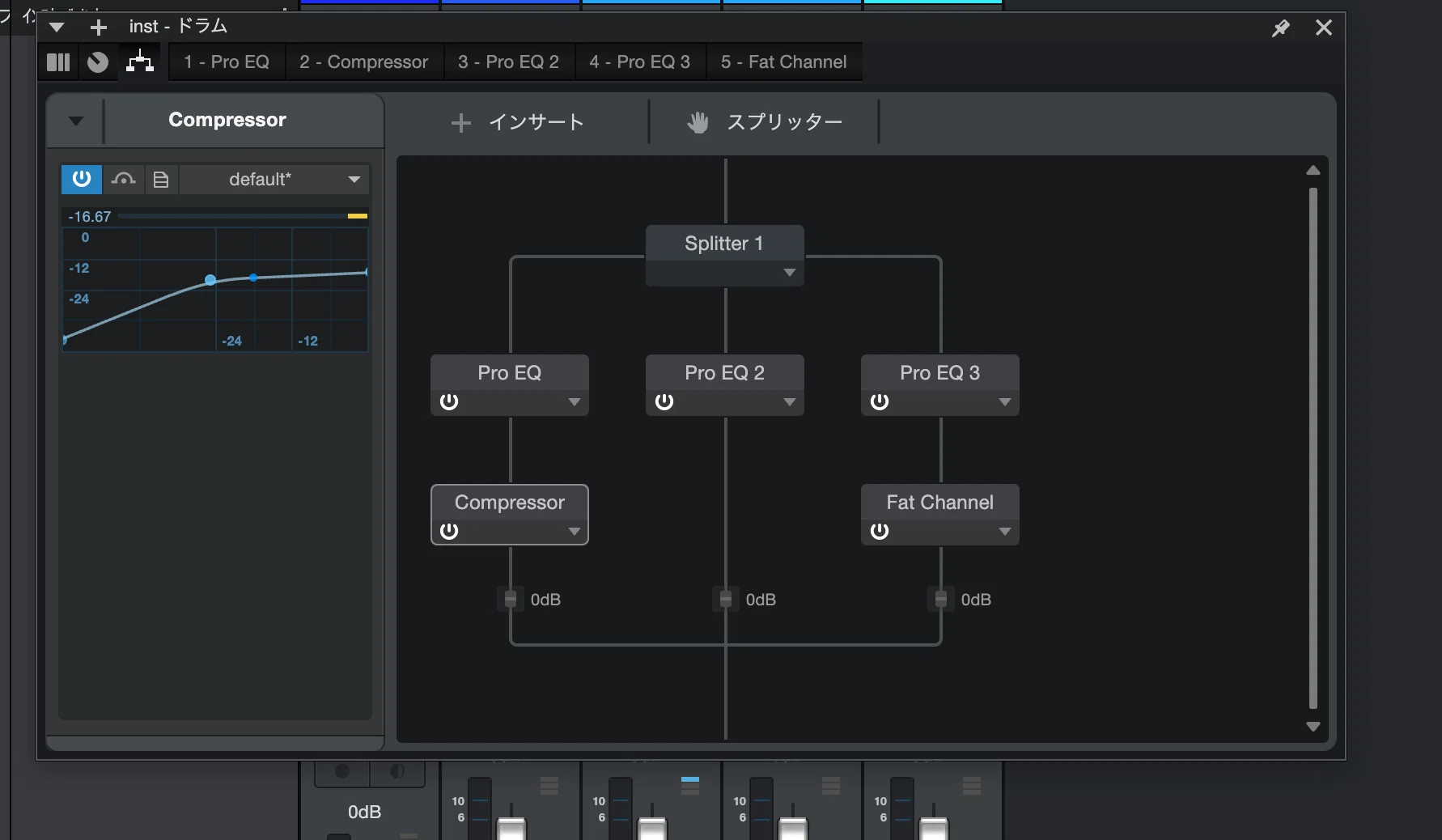This screenshot has height=840, width=1442.
Task: Open the Splitter 1 dropdown arrow
Action: click(790, 274)
